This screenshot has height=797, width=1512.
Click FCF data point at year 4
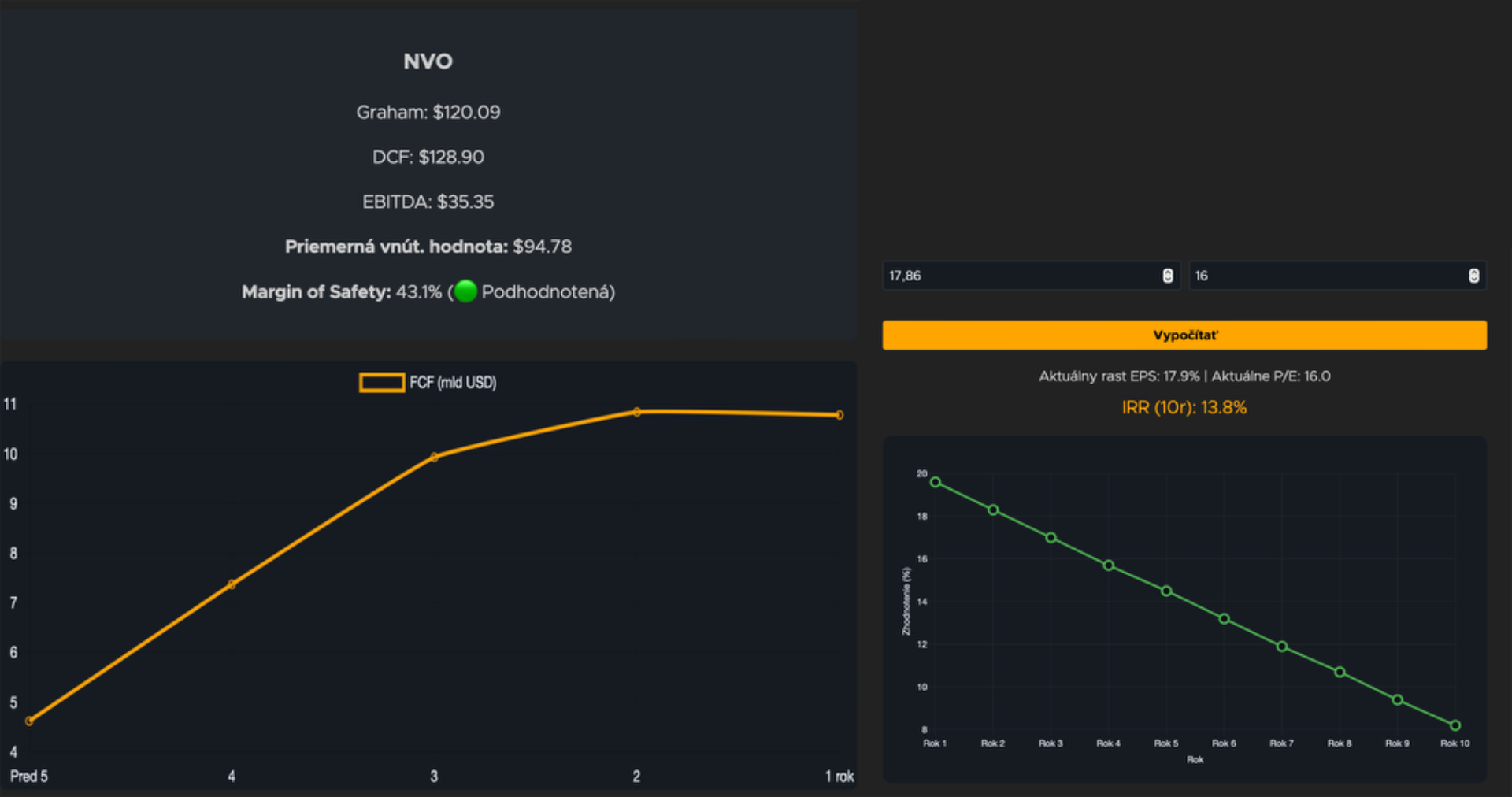(232, 584)
